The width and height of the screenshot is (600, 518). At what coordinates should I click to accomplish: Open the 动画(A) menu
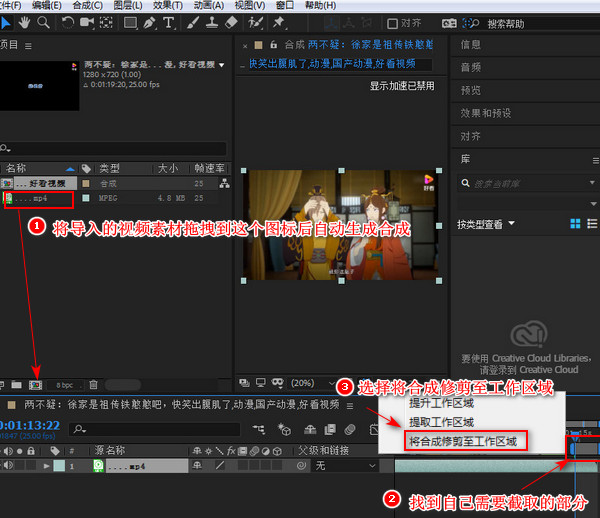tap(209, 5)
